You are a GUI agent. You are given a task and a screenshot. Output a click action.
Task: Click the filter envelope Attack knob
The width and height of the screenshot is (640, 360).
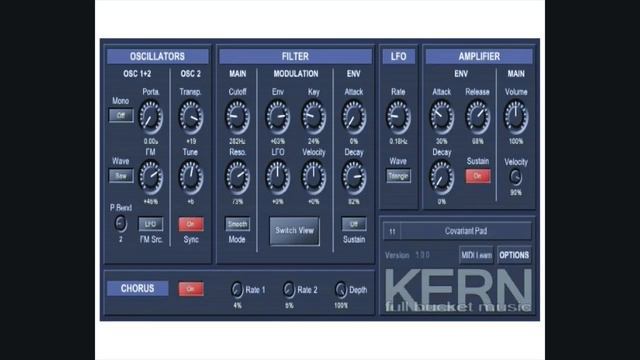pos(353,117)
